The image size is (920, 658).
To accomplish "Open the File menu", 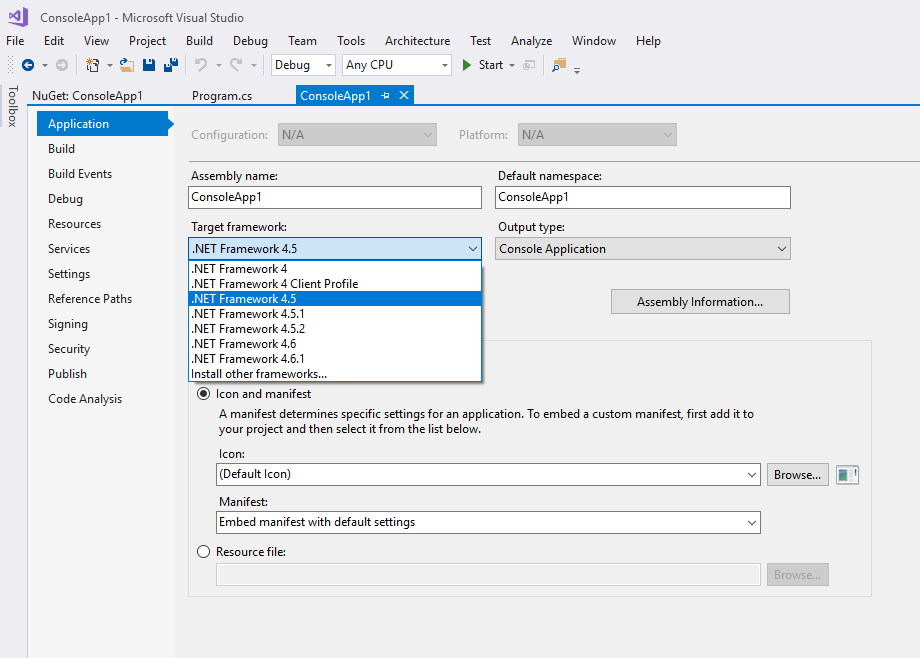I will click(15, 41).
